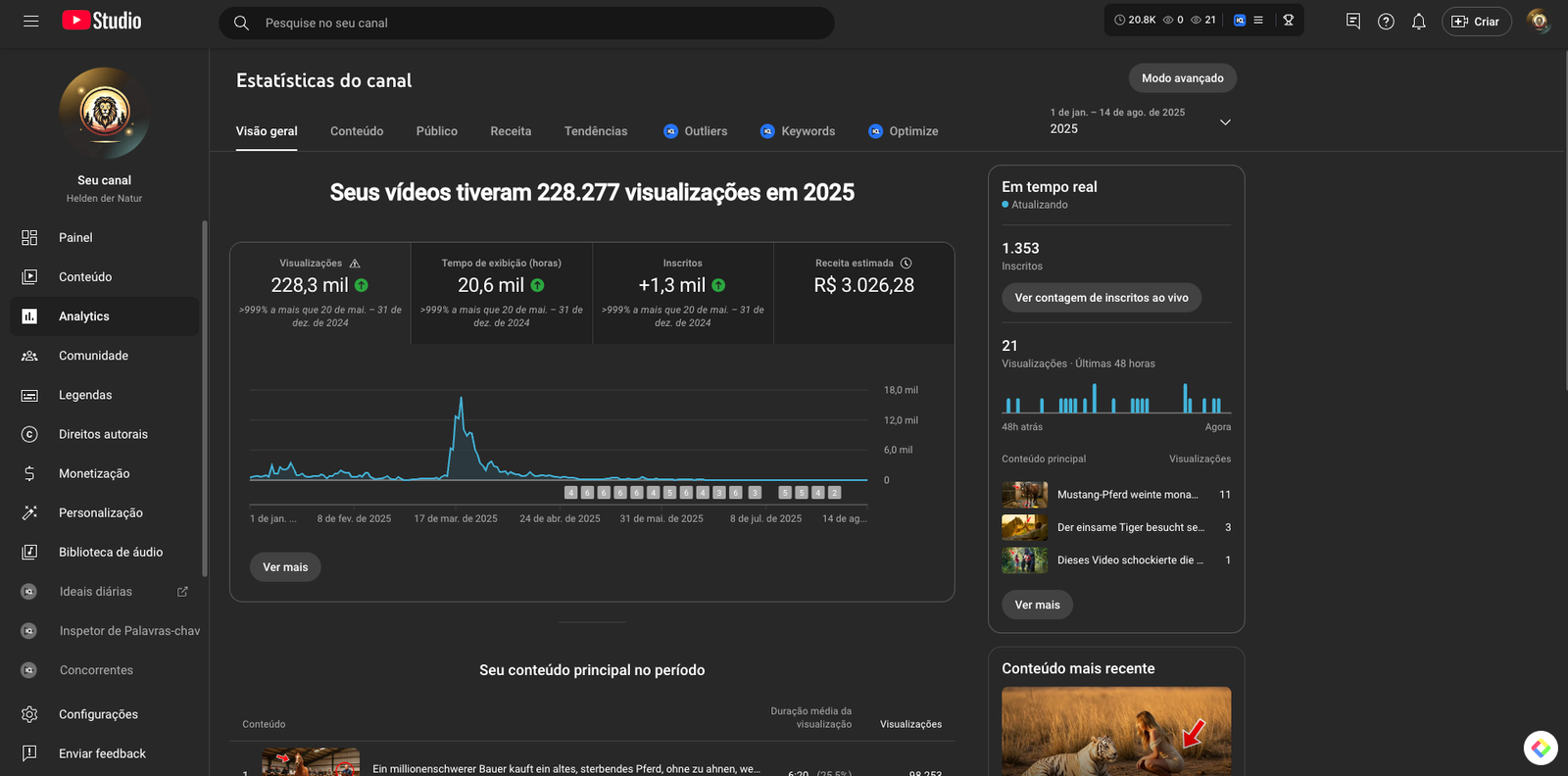Switch to the Público tab
This screenshot has width=1568, height=776.
pyautogui.click(x=437, y=131)
